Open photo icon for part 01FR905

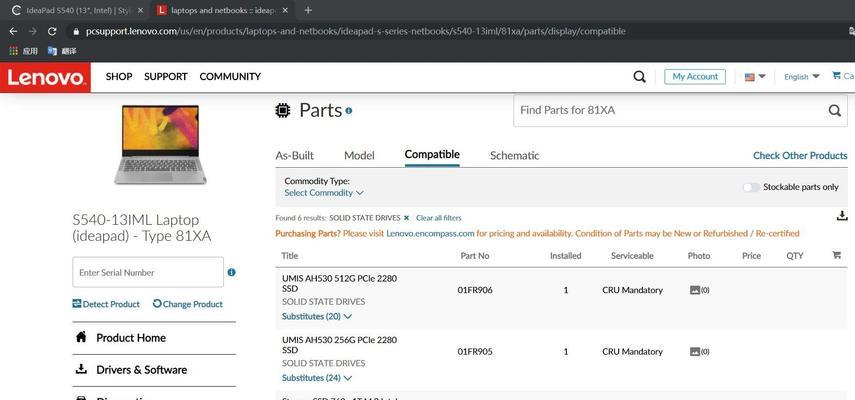(x=695, y=351)
